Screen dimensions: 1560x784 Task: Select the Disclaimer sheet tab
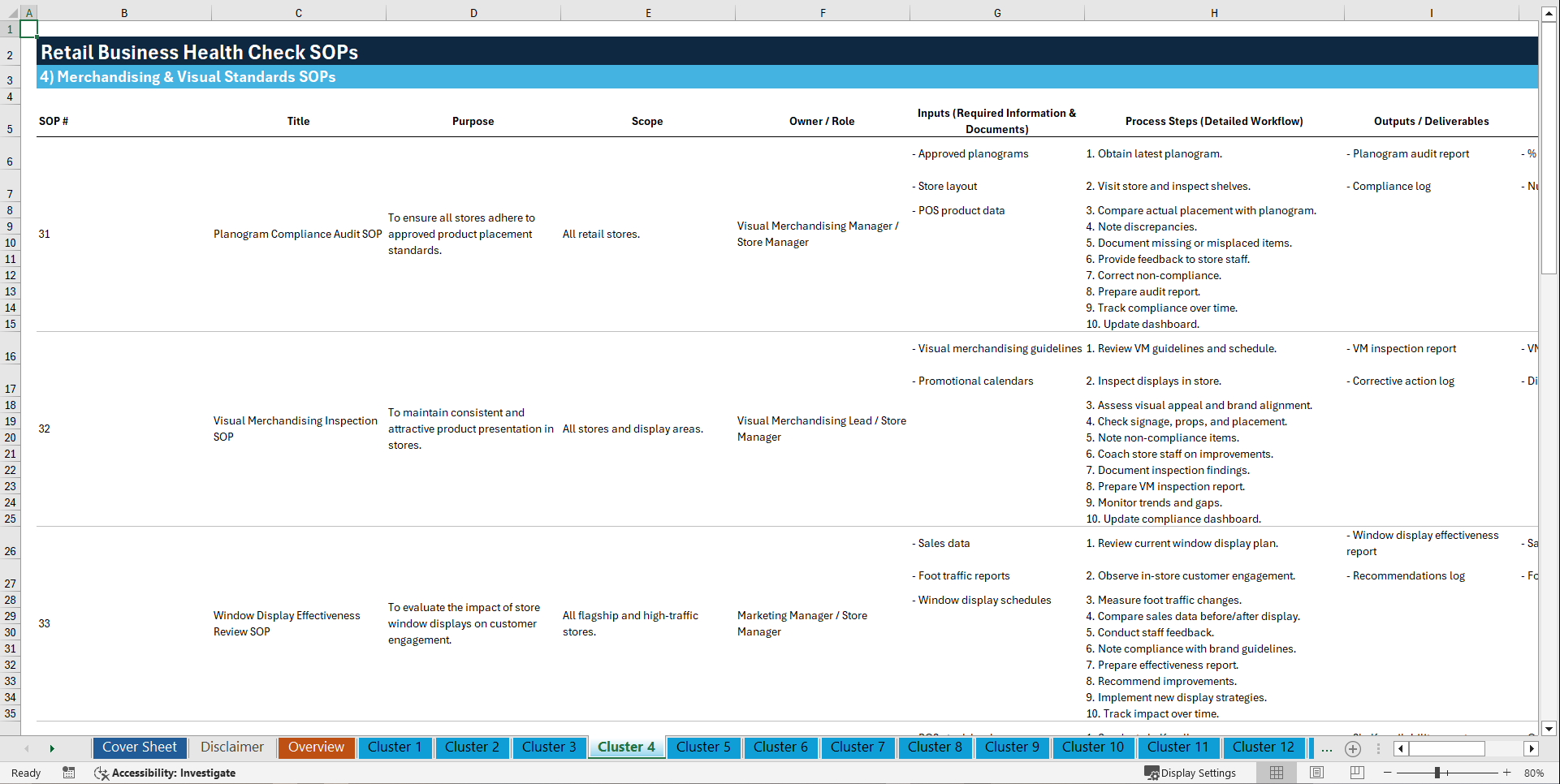(231, 747)
